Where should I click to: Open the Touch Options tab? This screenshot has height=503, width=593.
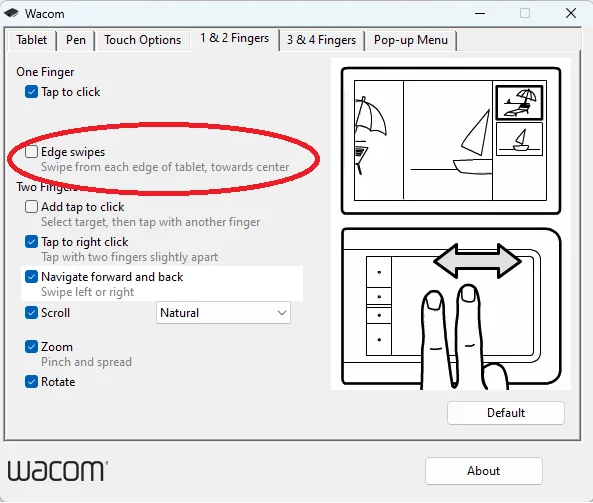143,40
